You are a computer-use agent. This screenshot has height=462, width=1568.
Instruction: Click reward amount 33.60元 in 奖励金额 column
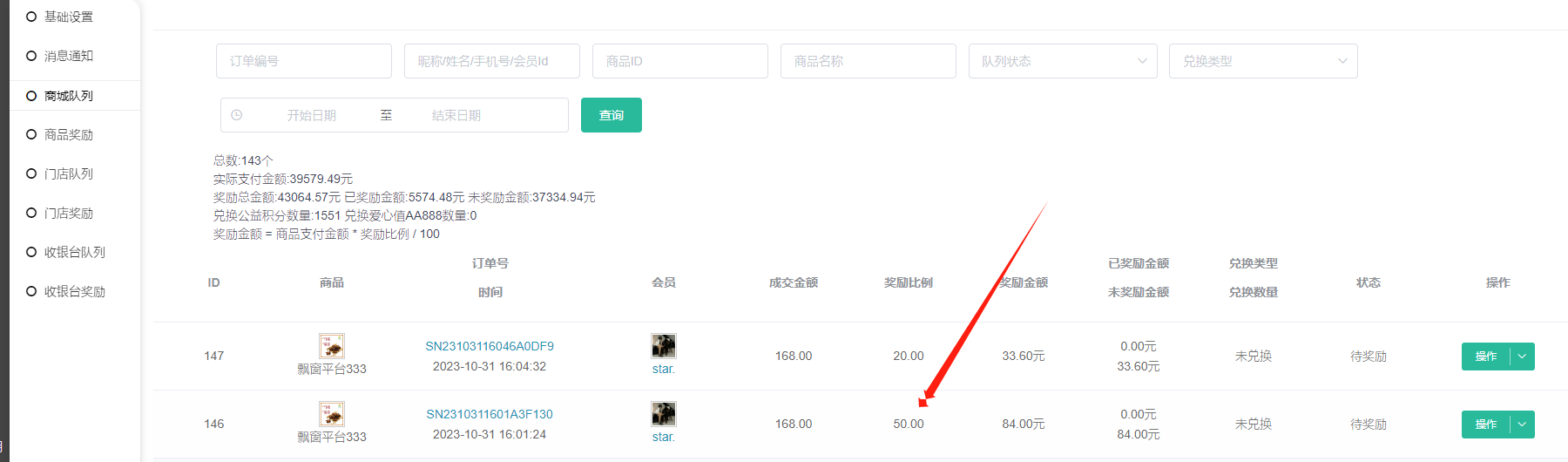(x=1024, y=356)
